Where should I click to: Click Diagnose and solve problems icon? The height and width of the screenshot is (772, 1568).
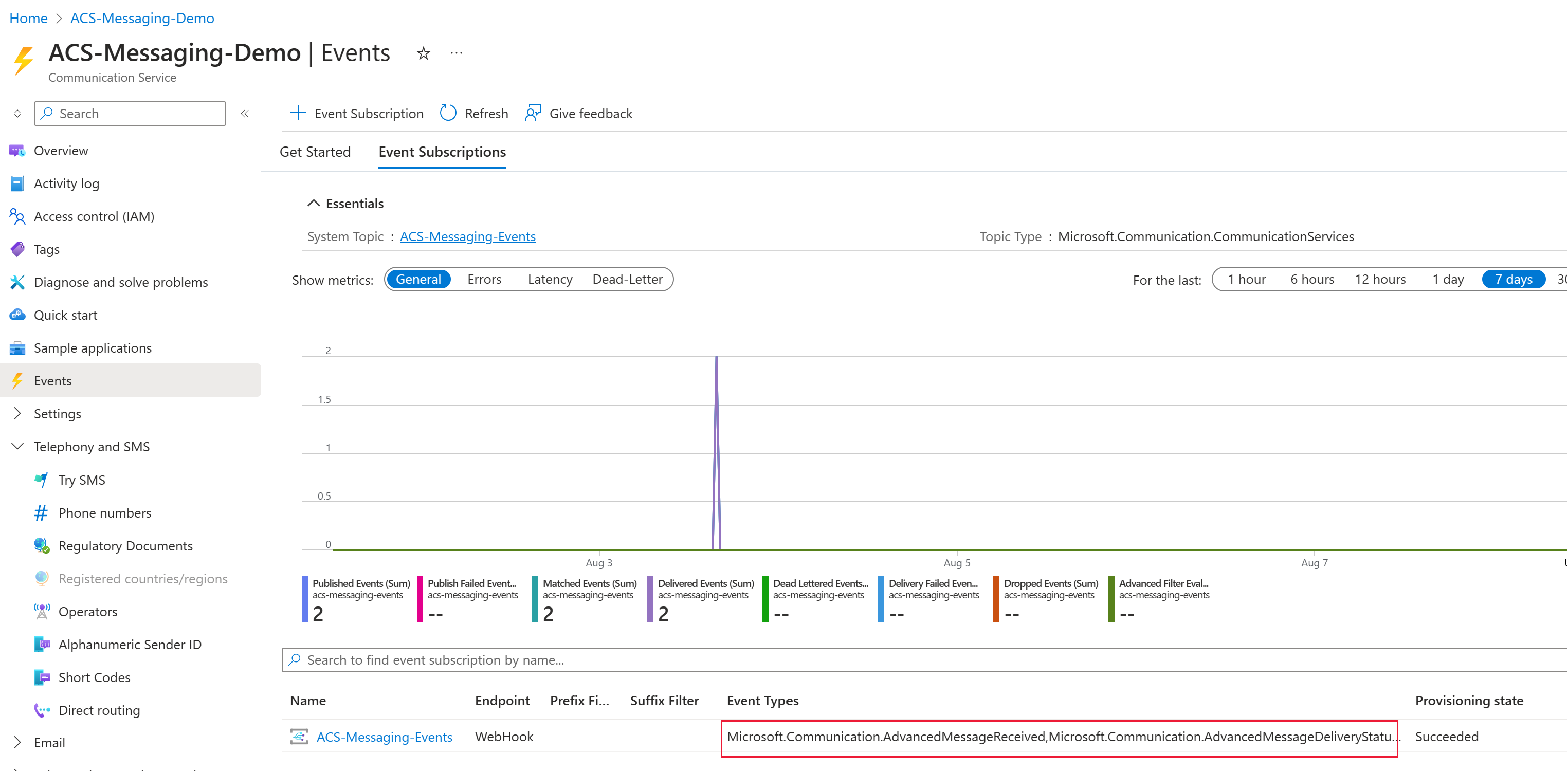(x=17, y=282)
